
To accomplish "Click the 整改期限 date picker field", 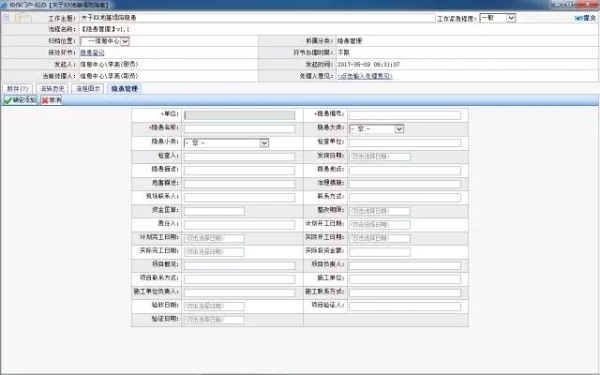I will tap(380, 211).
